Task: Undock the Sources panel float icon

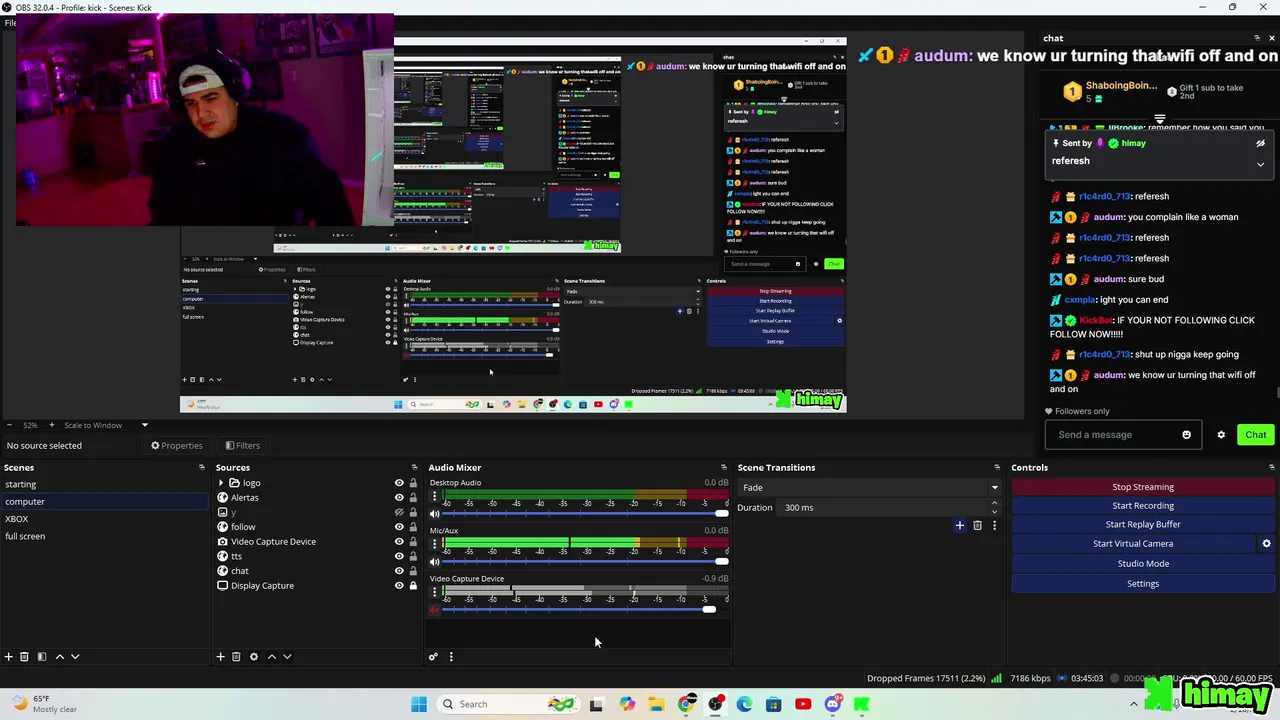Action: point(414,467)
